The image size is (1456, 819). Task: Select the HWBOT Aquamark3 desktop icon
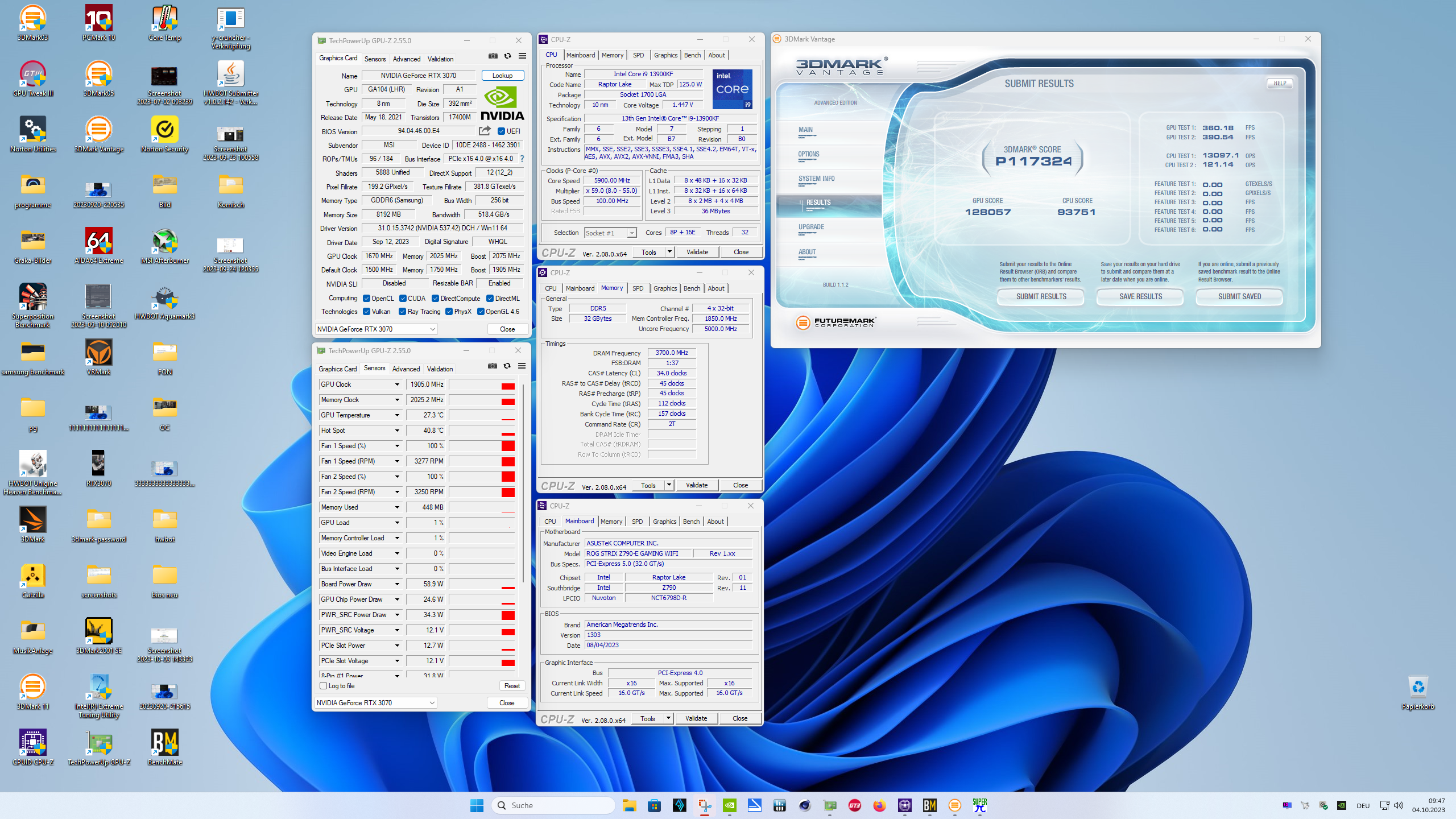[165, 302]
